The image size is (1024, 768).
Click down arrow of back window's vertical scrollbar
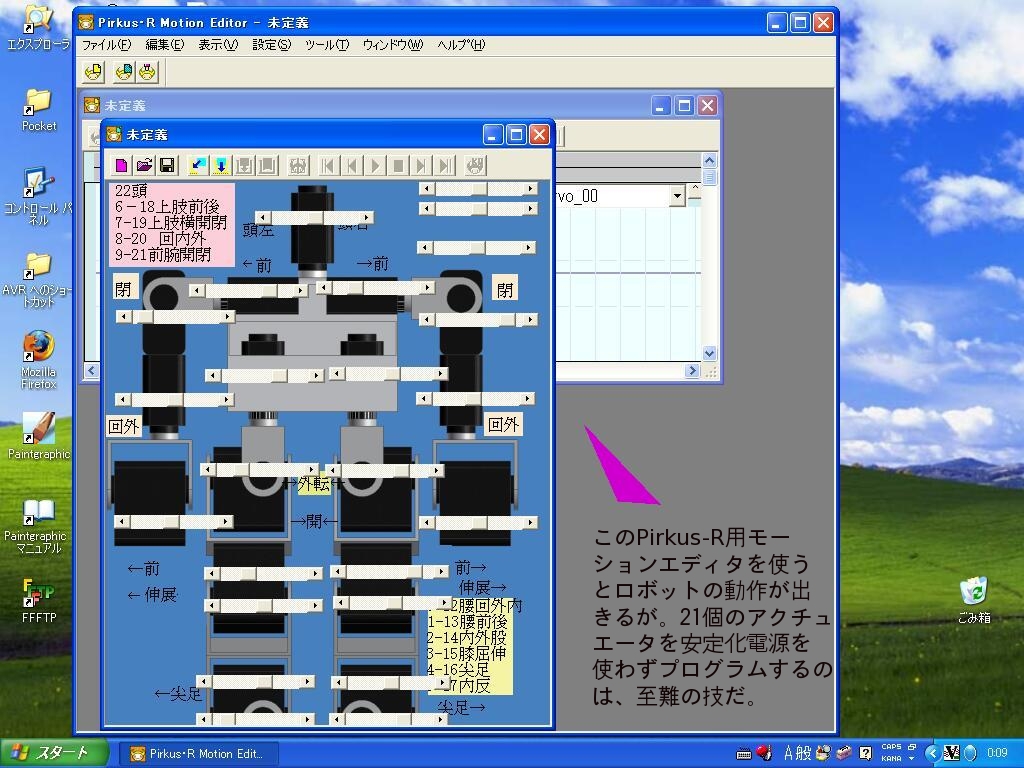pyautogui.click(x=710, y=353)
